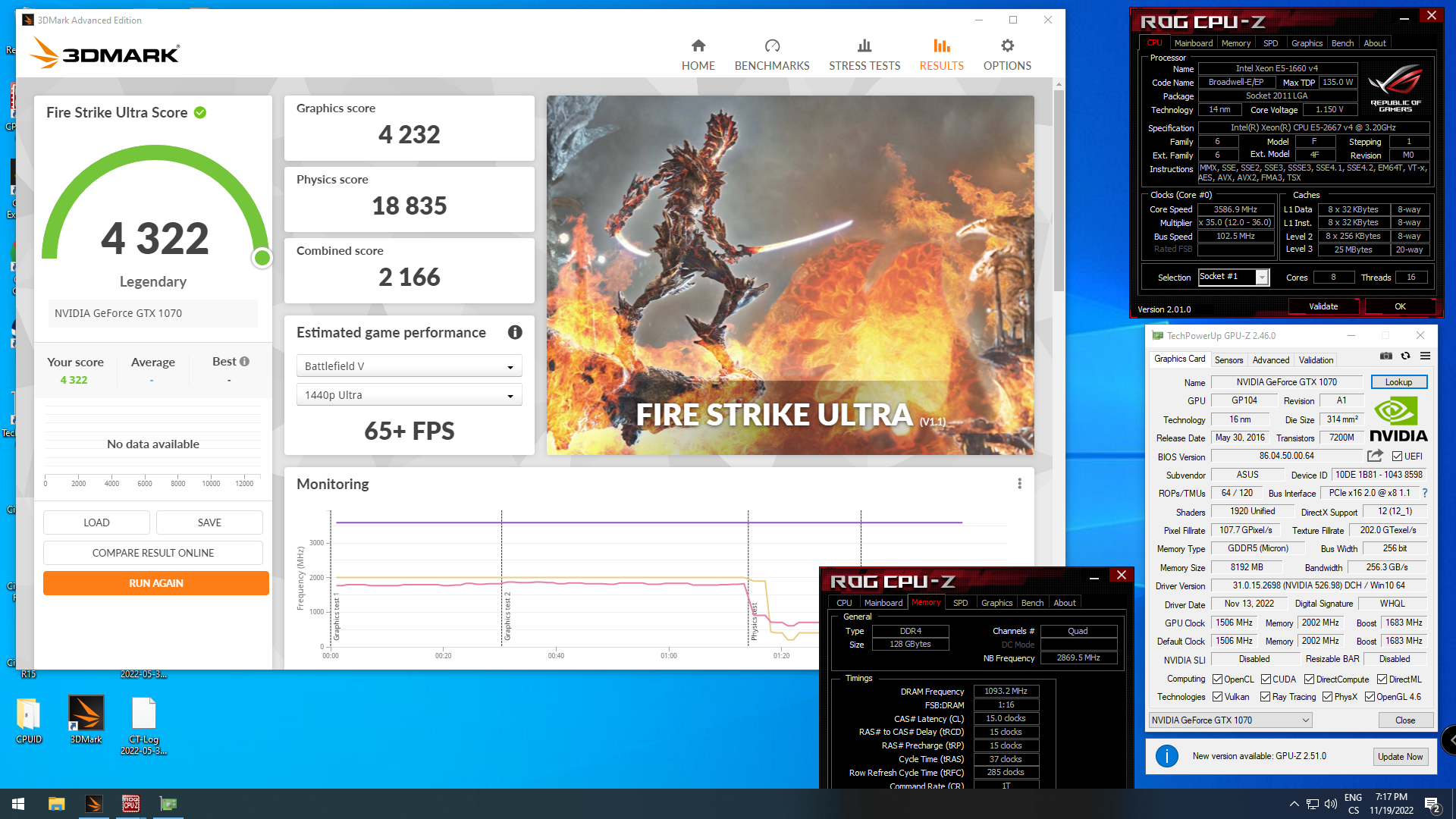Switch to Sensors tab in GPU-Z

[x=1228, y=360]
